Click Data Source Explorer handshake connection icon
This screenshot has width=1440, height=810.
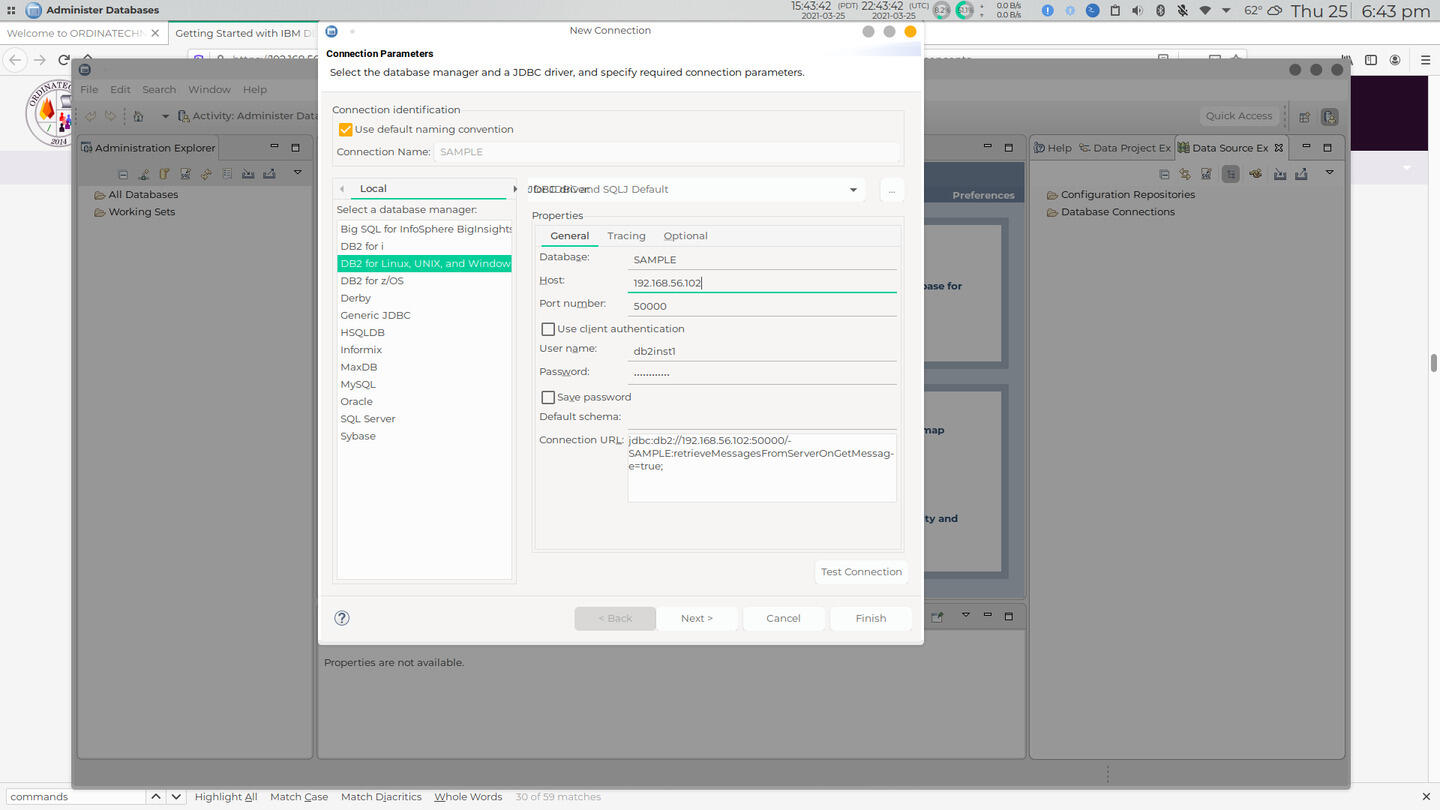point(1255,174)
